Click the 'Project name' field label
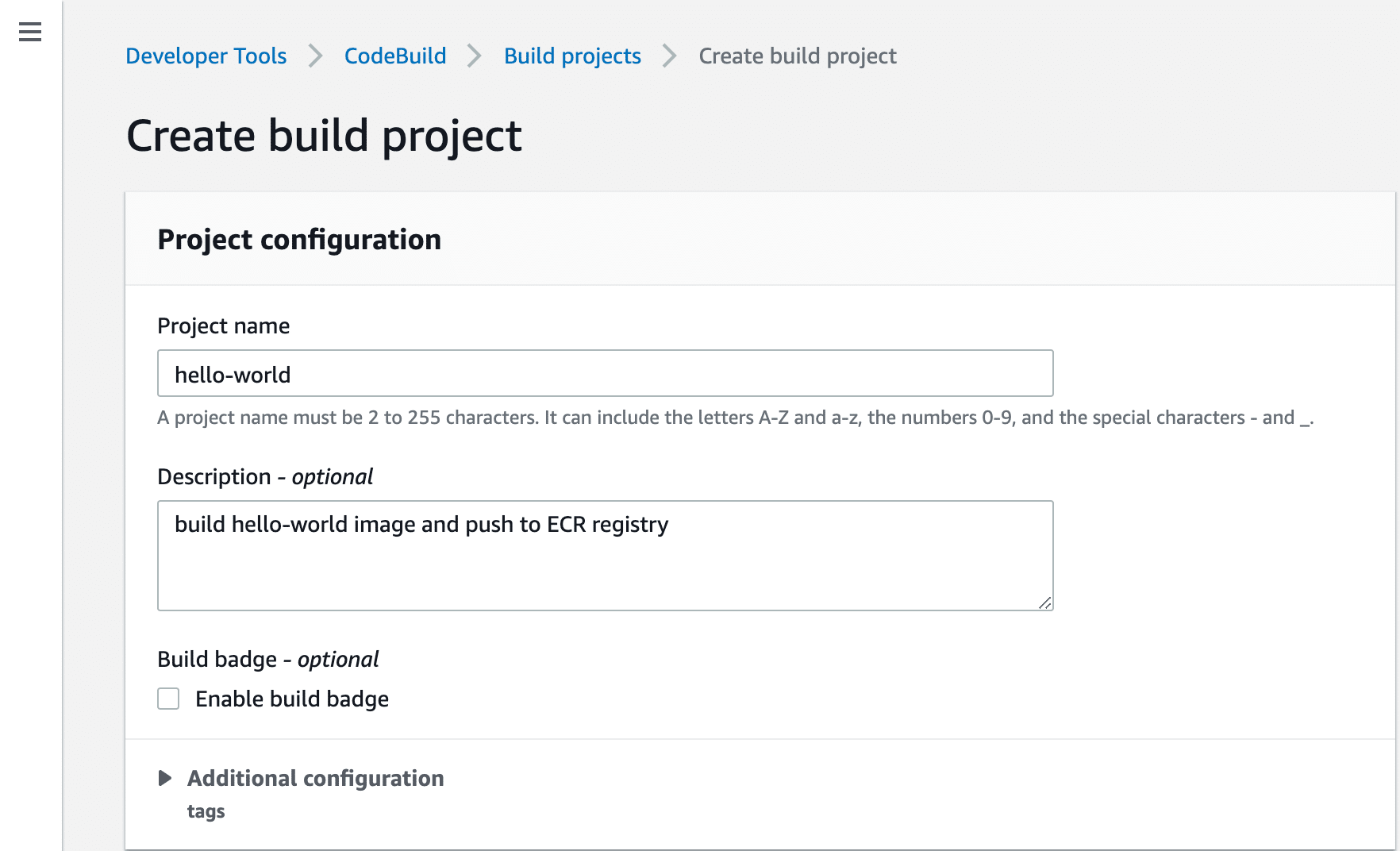Viewport: 1400px width, 851px height. click(223, 326)
